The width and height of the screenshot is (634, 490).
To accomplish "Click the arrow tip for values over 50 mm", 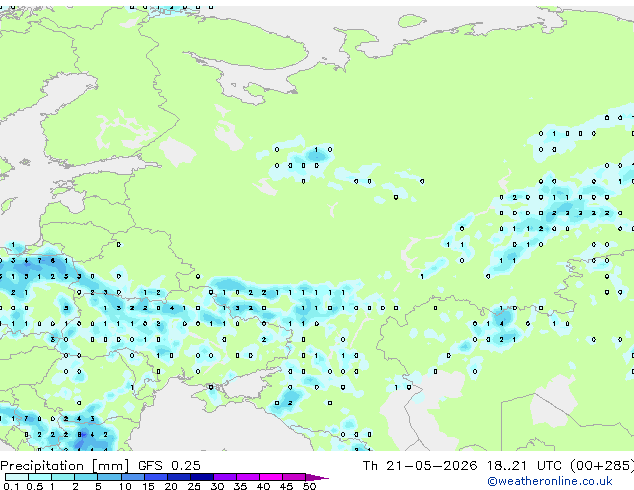I will tap(317, 477).
